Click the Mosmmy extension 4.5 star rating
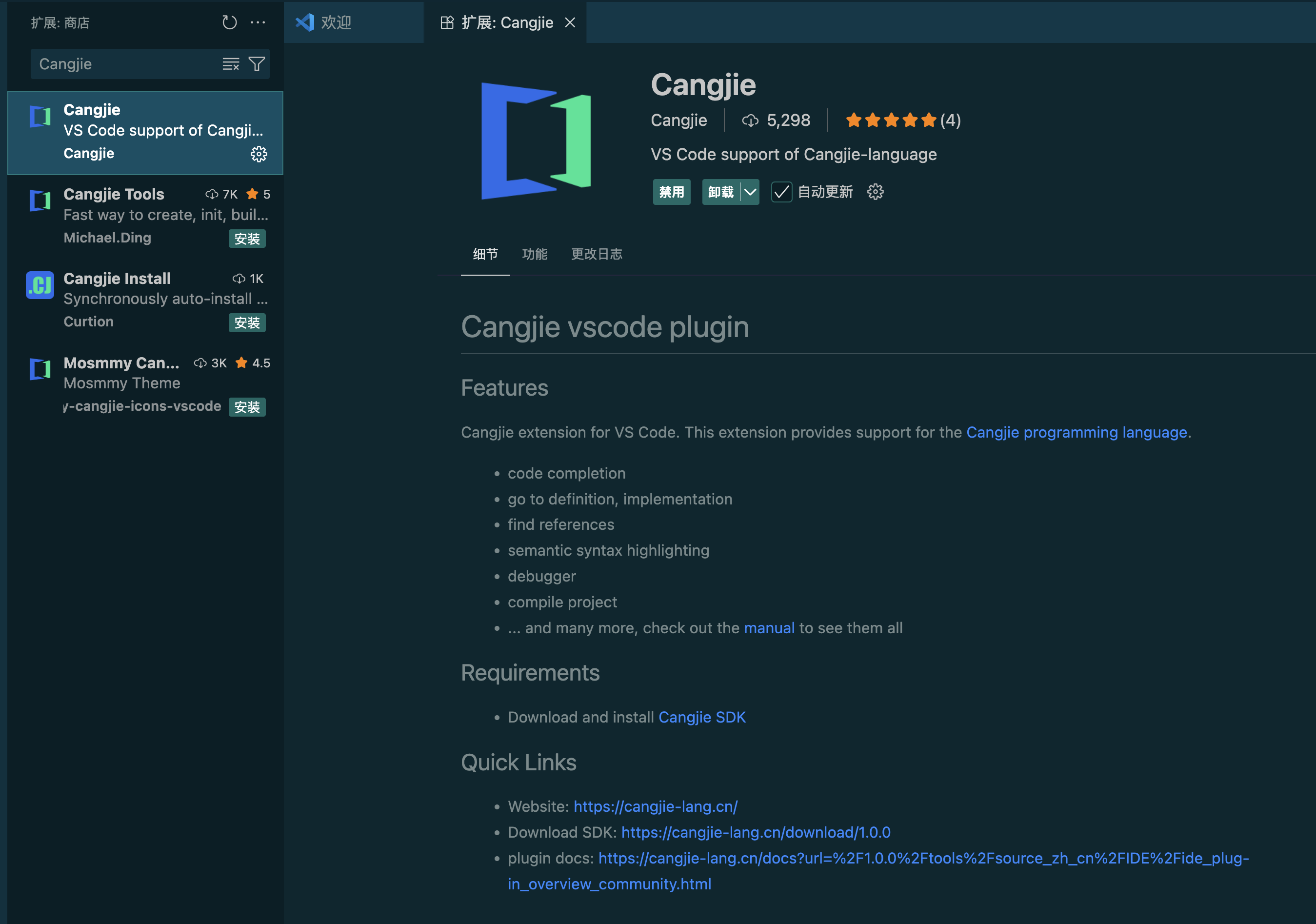The image size is (1316, 924). [253, 363]
